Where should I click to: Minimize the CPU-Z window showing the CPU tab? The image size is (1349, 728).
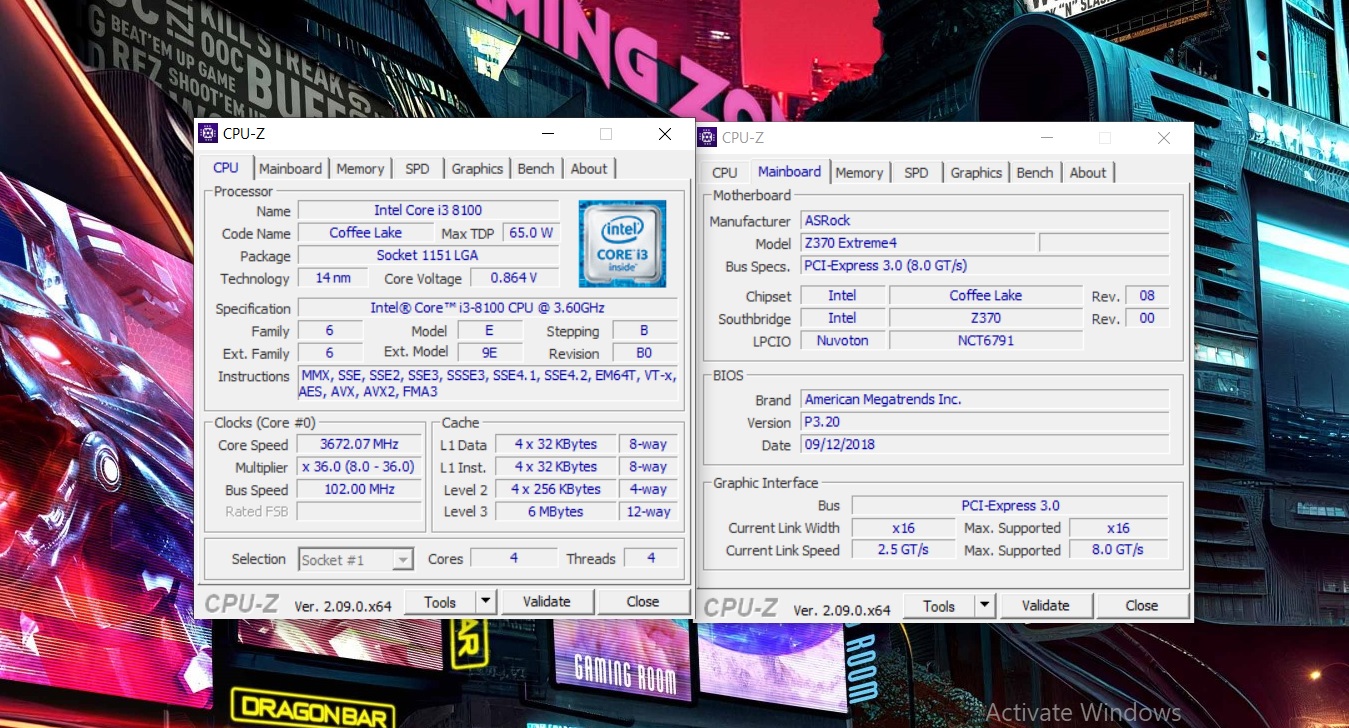(x=547, y=134)
